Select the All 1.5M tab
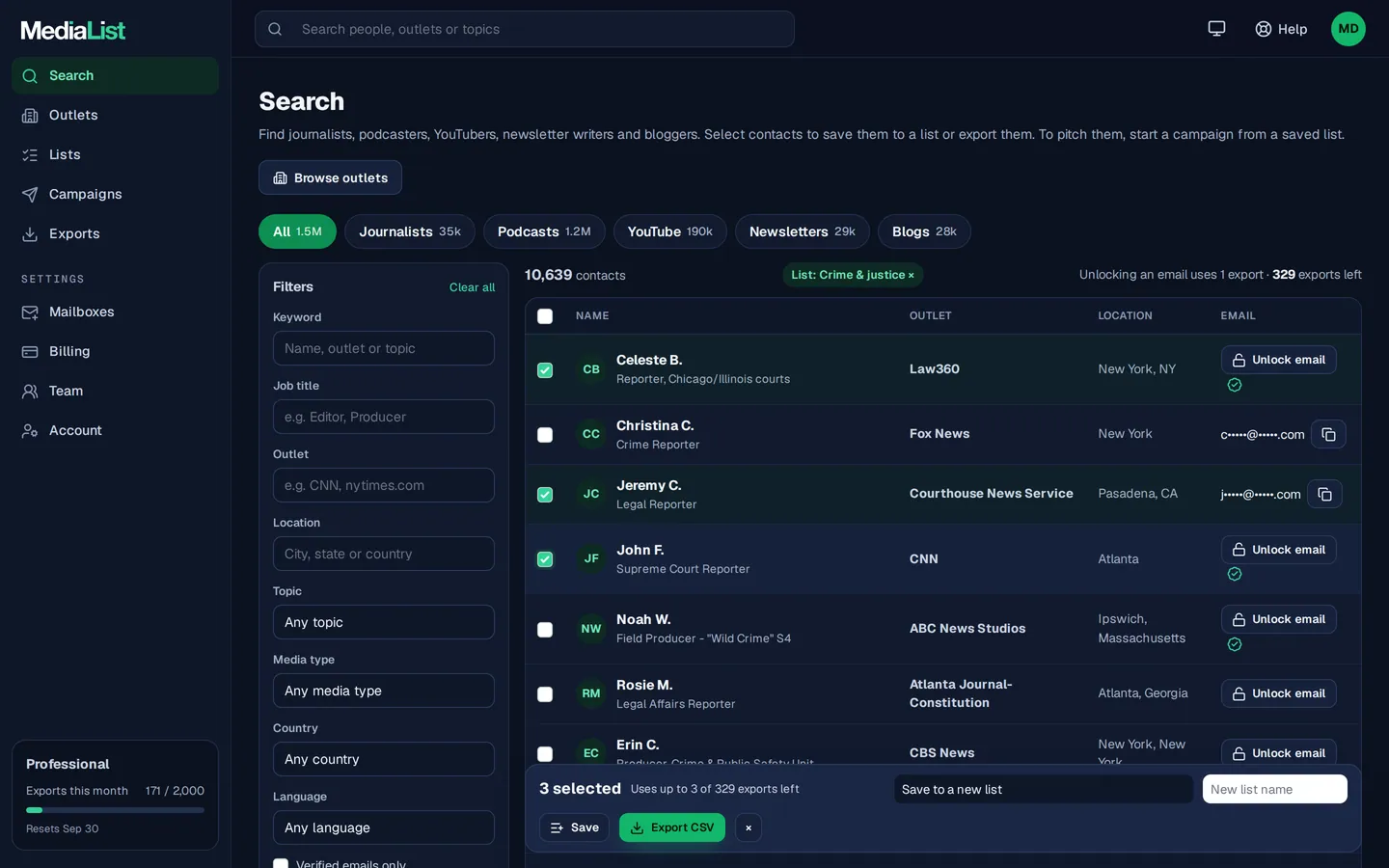Screen dimensions: 1389x868 tap(297, 231)
